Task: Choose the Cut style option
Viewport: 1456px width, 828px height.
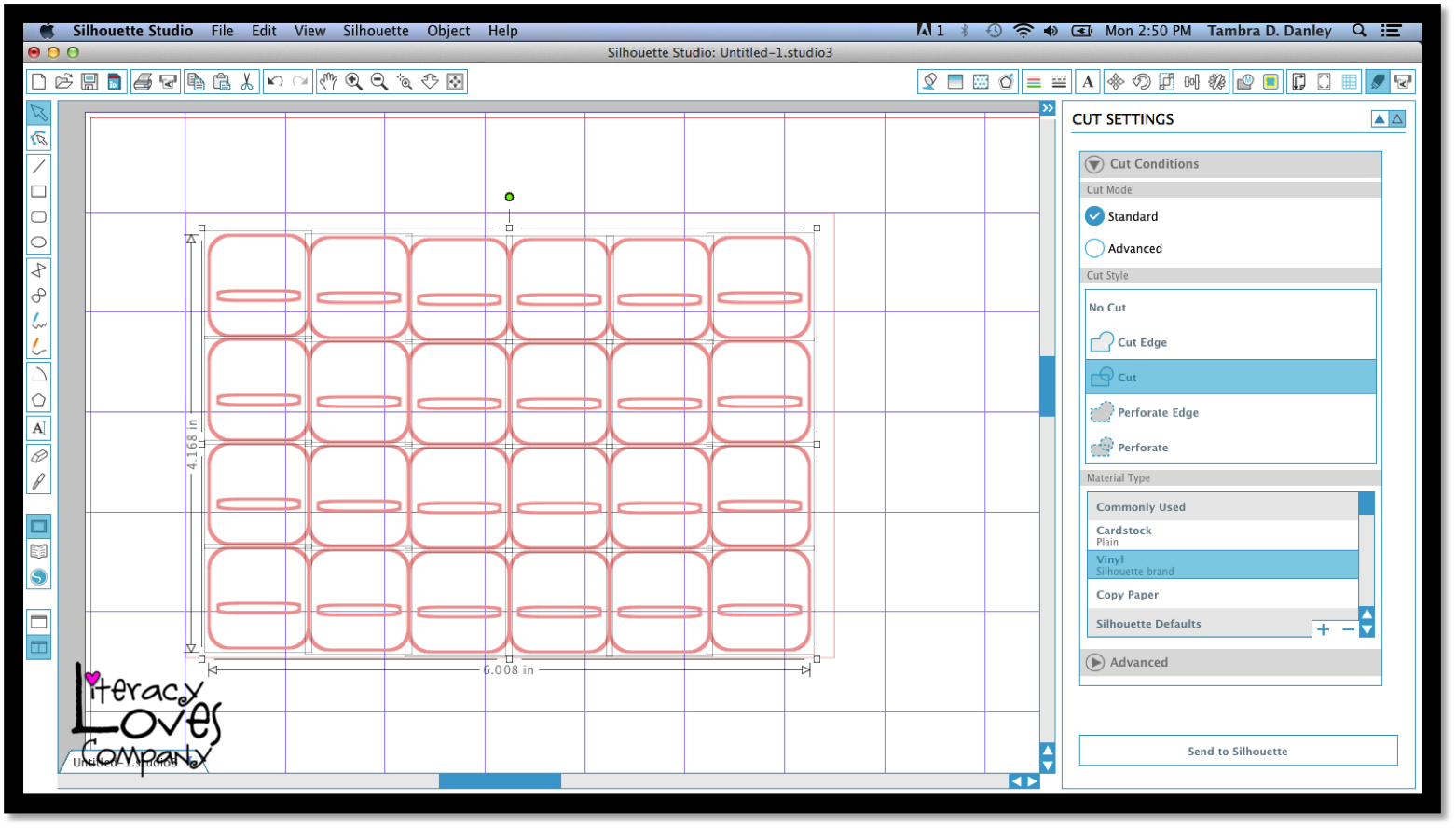Action: point(1231,378)
